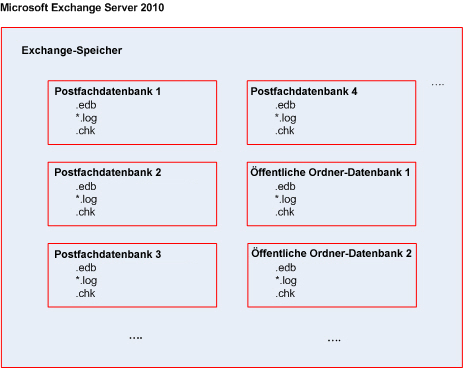This screenshot has width=463, height=368.
Task: Select the Postfachdatenbank 1 box title
Action: 108,91
